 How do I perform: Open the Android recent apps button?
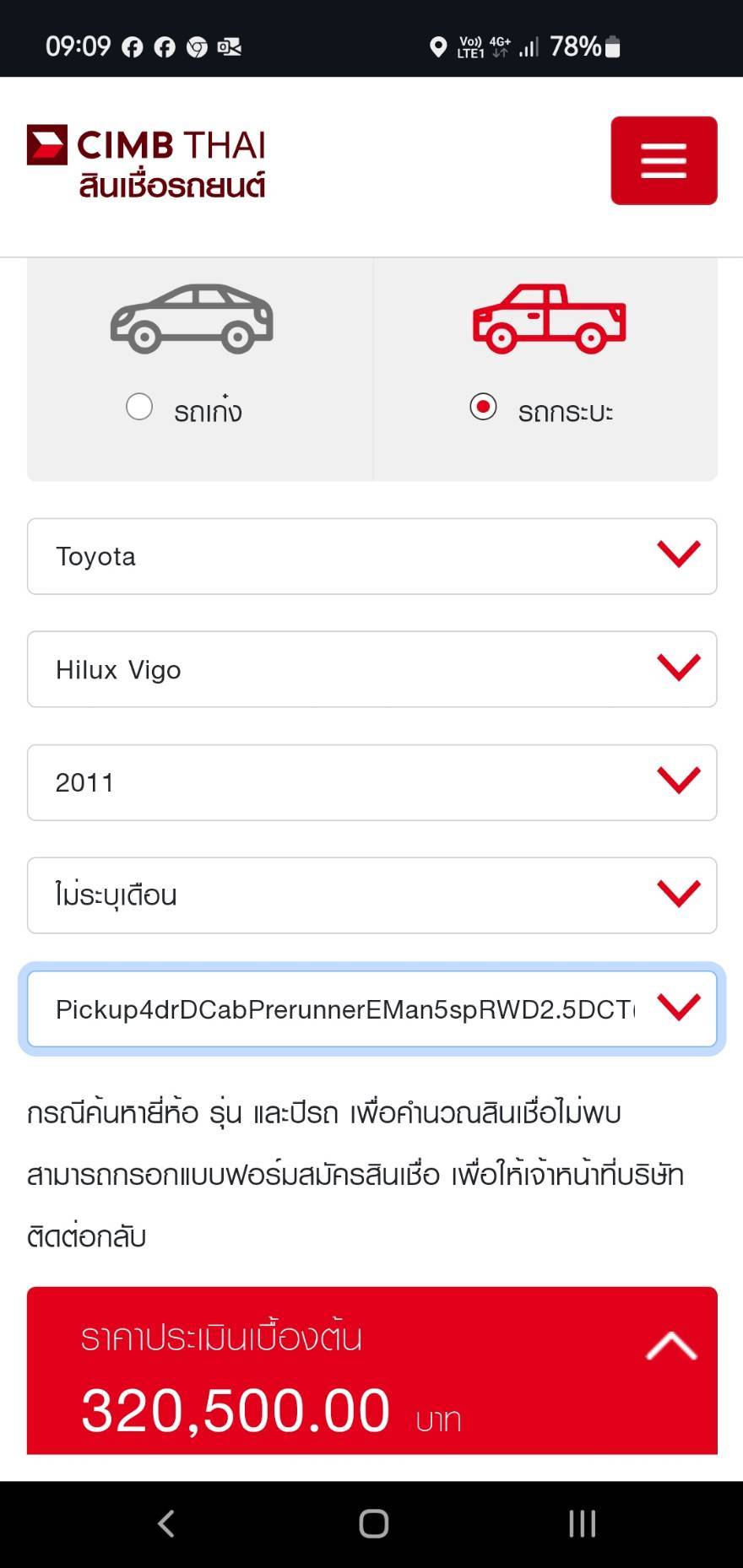tap(582, 1523)
